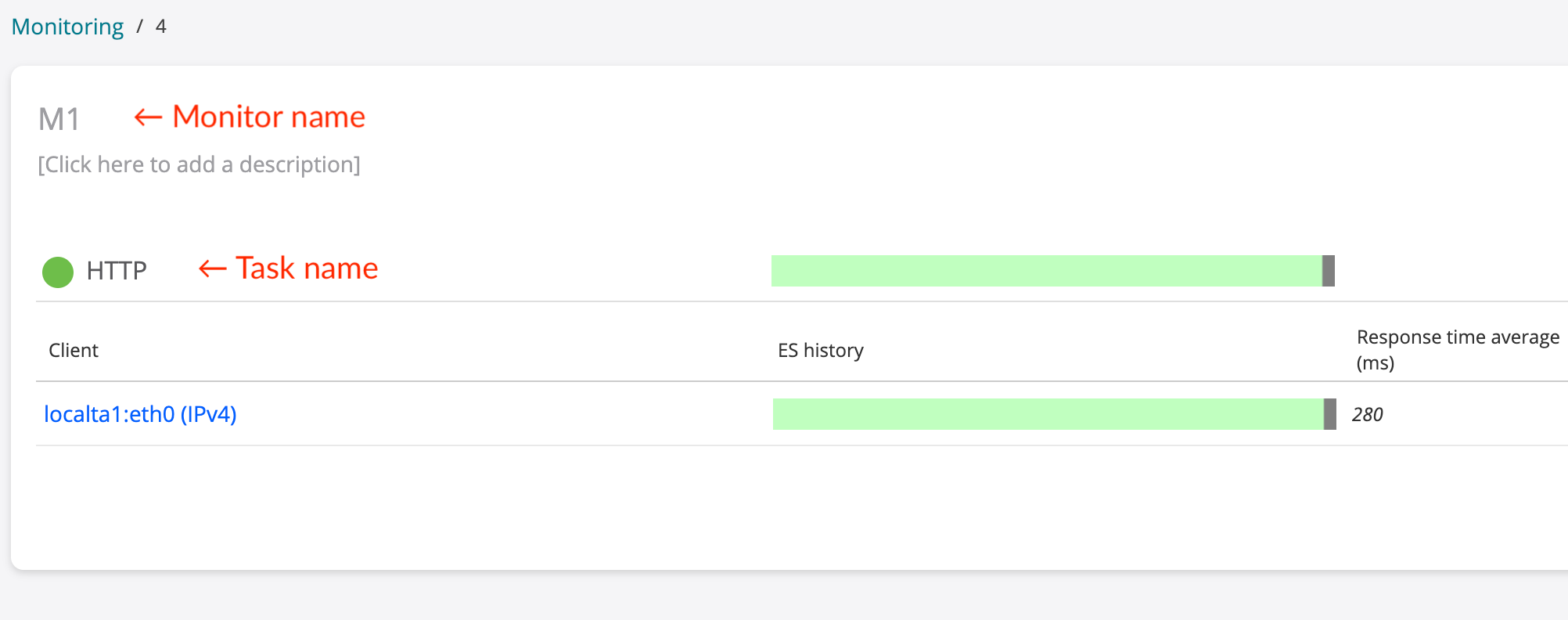Screen dimensions: 1568x620
Task: Click the localta1 ES history green bar
Action: pyautogui.click(x=1047, y=414)
